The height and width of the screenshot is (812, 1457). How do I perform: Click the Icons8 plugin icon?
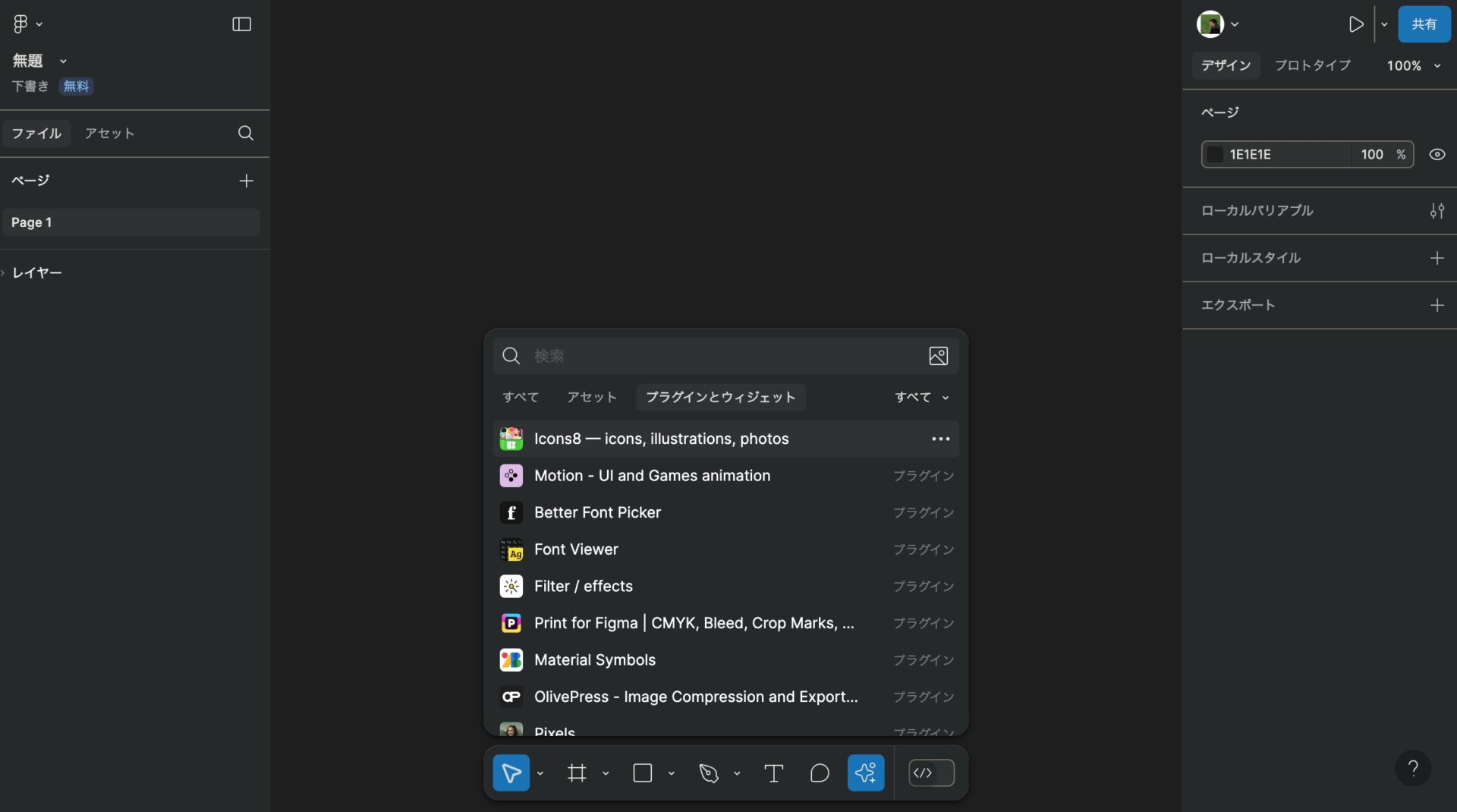pyautogui.click(x=511, y=439)
